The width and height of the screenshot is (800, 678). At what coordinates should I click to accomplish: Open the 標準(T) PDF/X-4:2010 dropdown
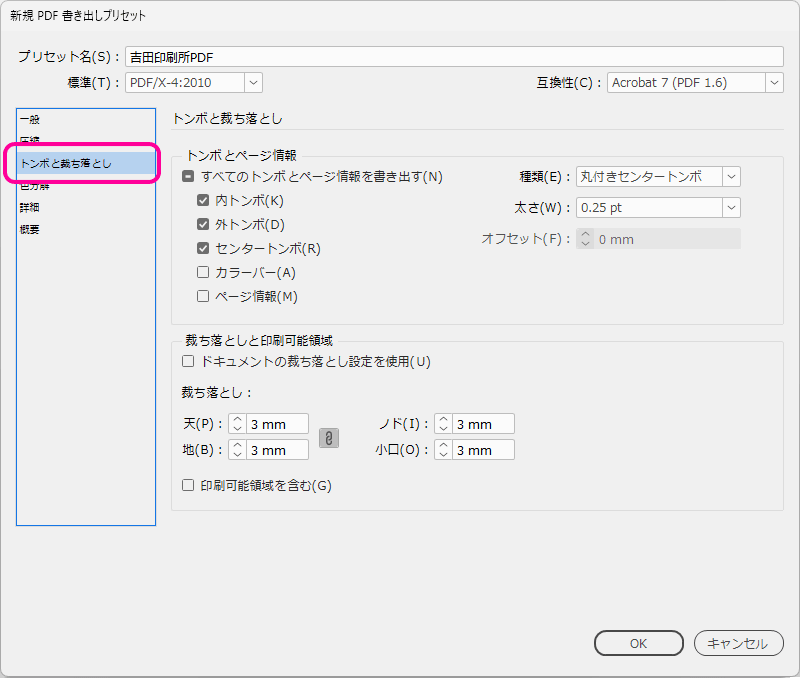click(194, 83)
